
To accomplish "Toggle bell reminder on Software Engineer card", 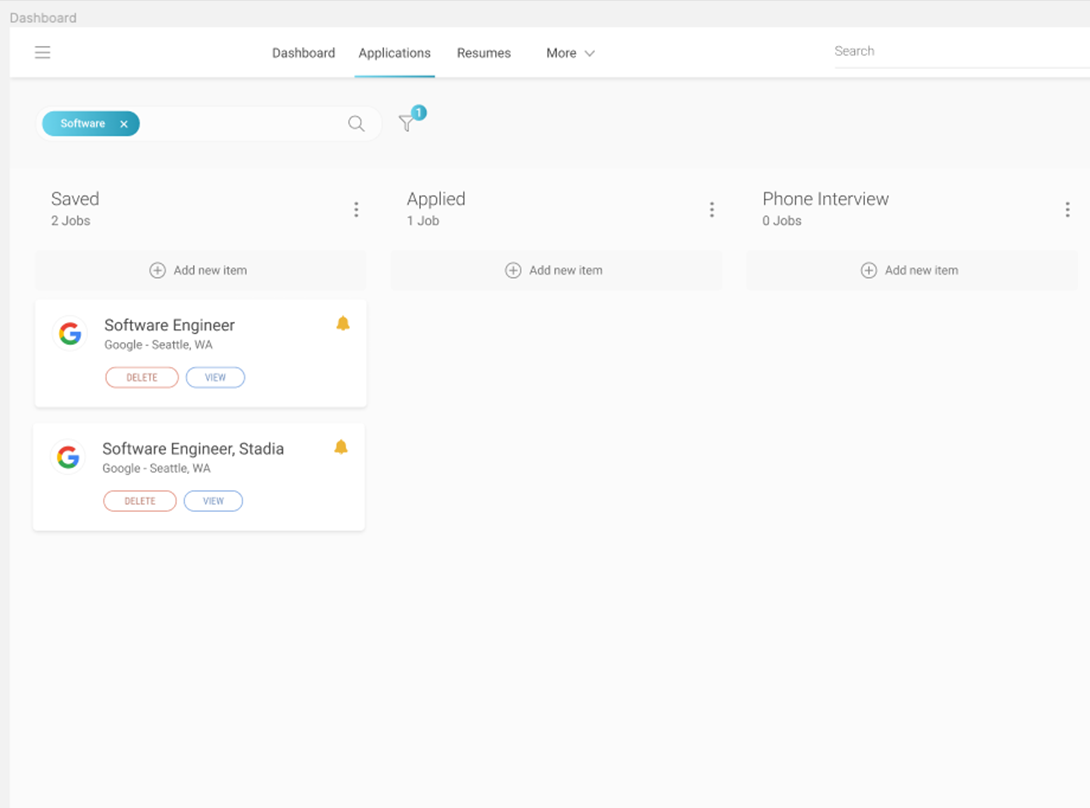I will 343,324.
